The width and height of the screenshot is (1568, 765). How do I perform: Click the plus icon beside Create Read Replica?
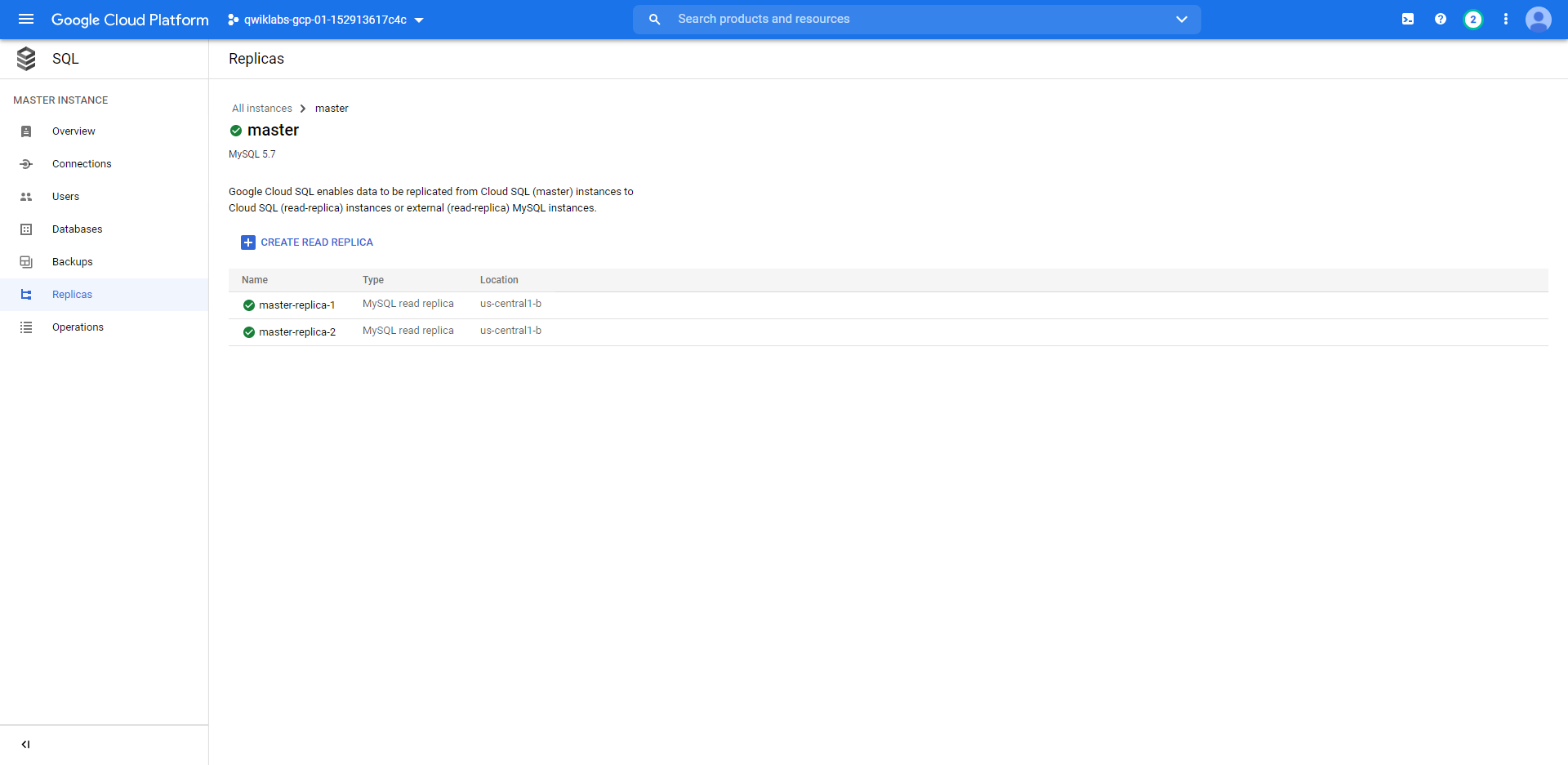coord(248,242)
